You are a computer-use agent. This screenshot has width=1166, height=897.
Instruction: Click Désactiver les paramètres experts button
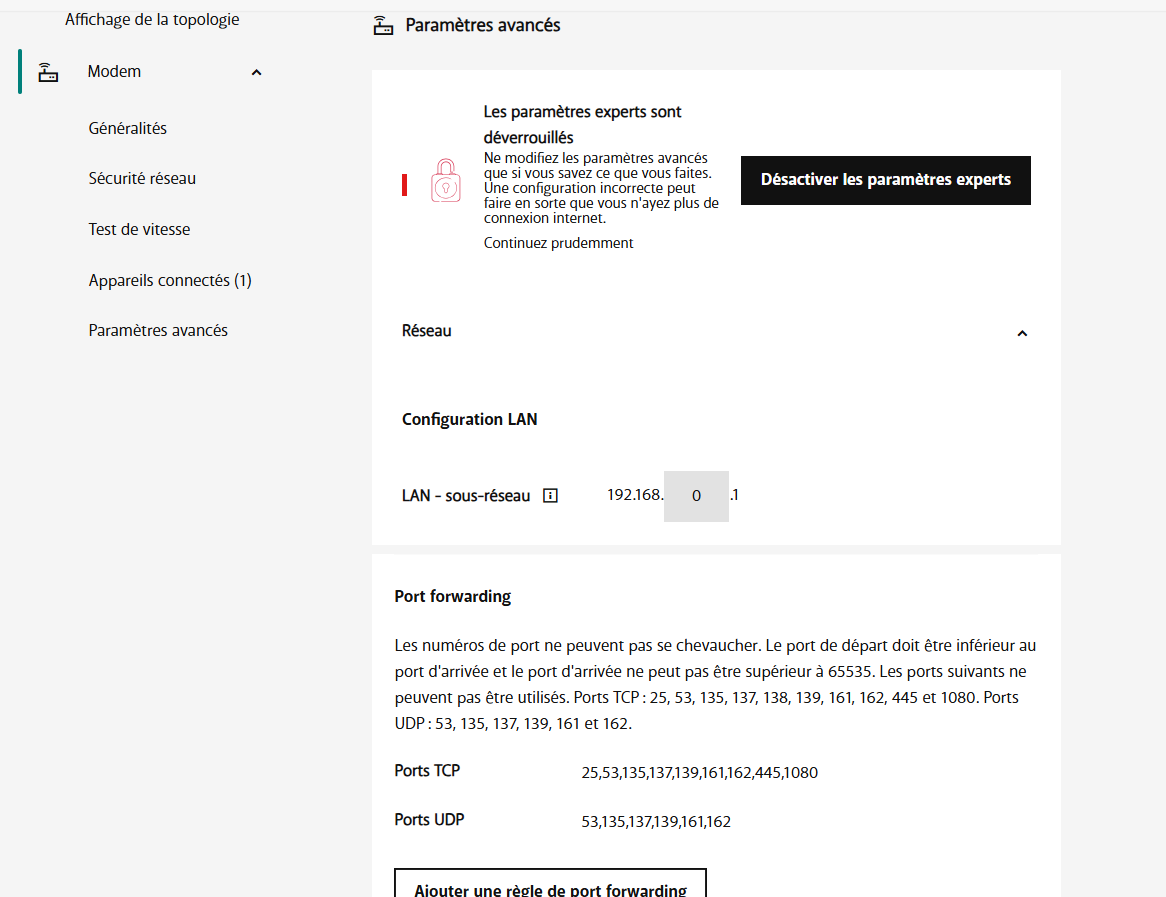(x=886, y=180)
